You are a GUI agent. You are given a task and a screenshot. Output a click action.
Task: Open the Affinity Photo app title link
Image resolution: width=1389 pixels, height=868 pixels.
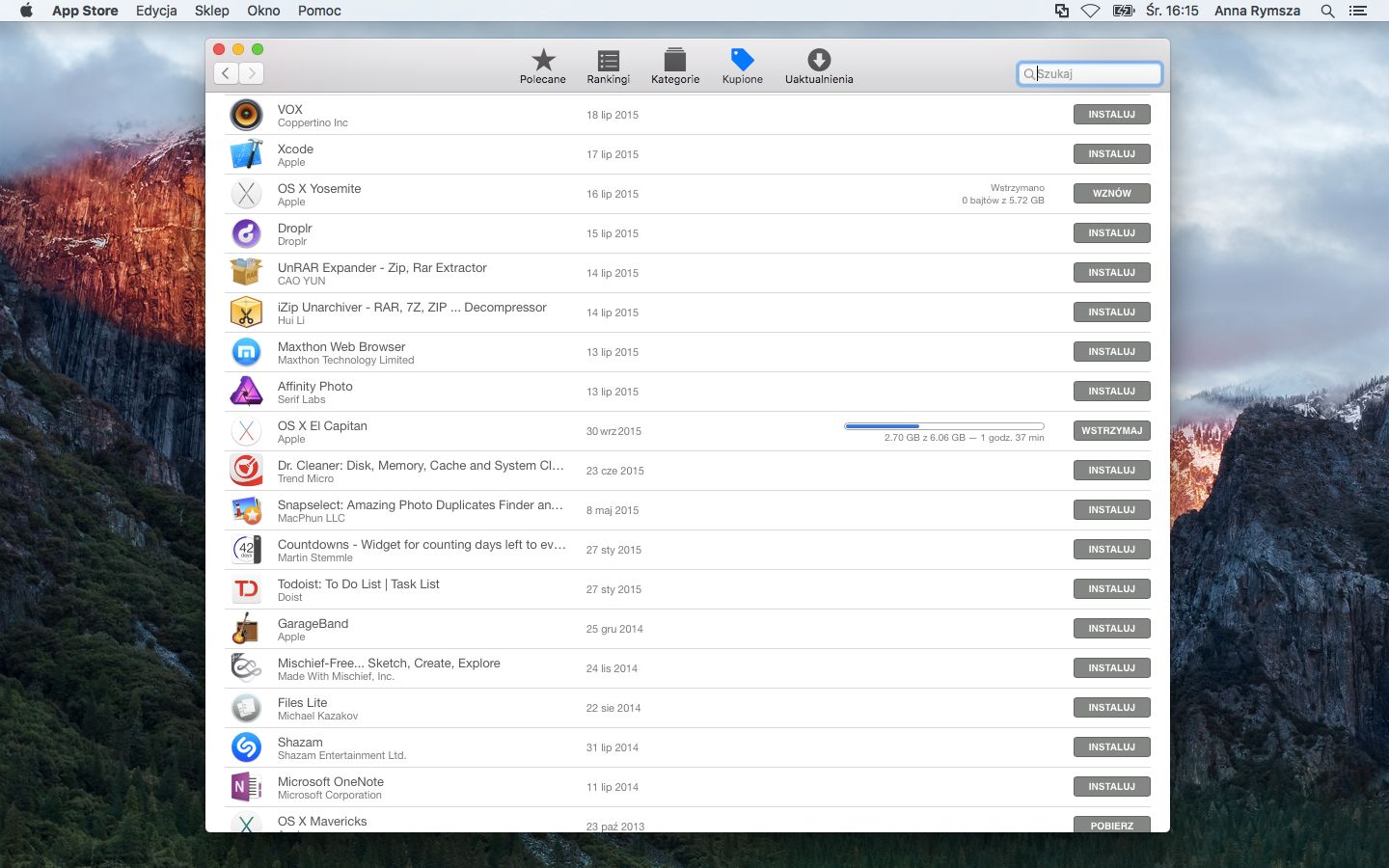315,386
